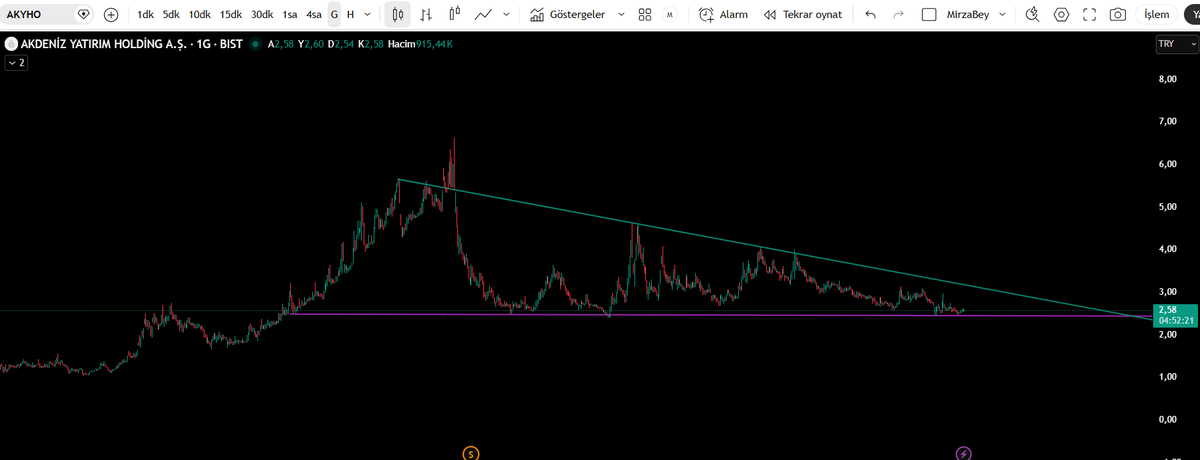Screen dimensions: 1200x460
Task: Open the MirzaBey layout name
Action: 968,15
